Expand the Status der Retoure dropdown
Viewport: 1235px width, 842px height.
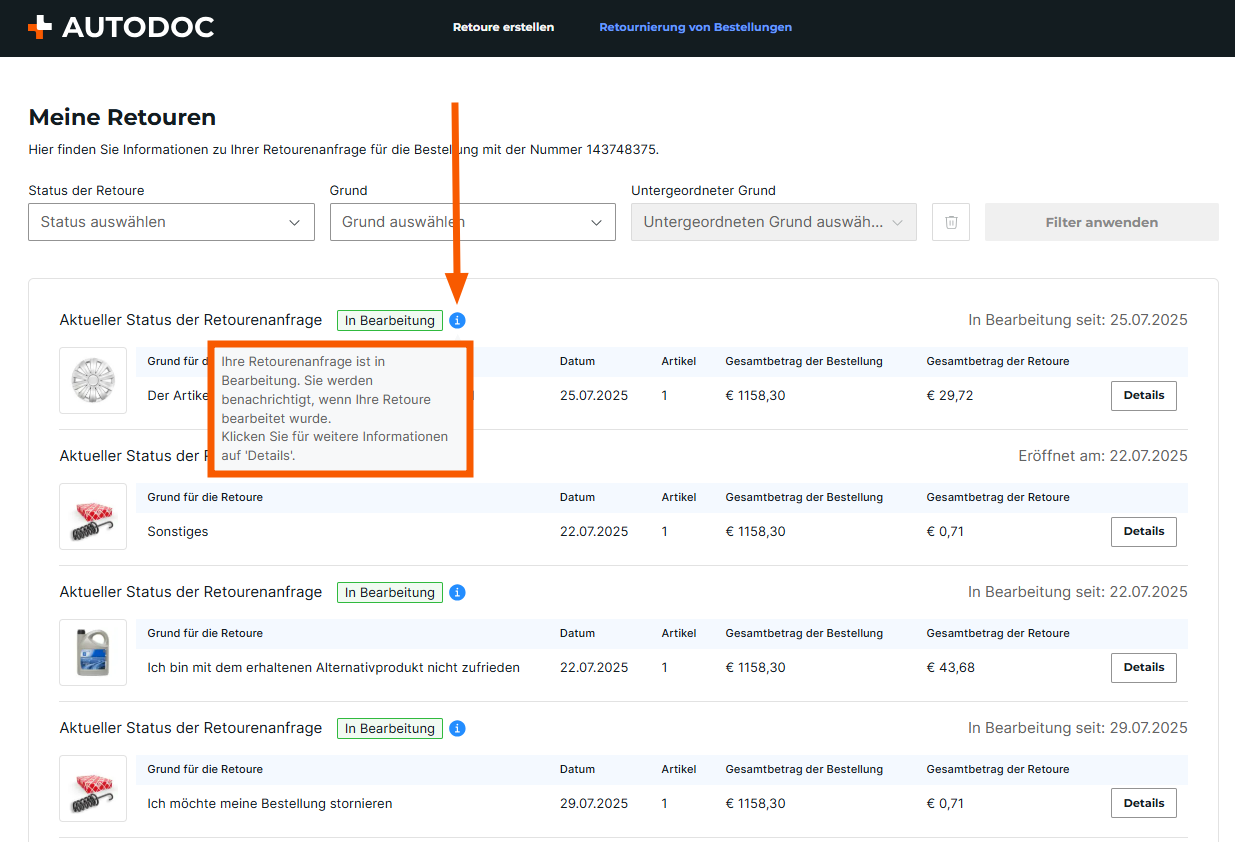[x=171, y=222]
